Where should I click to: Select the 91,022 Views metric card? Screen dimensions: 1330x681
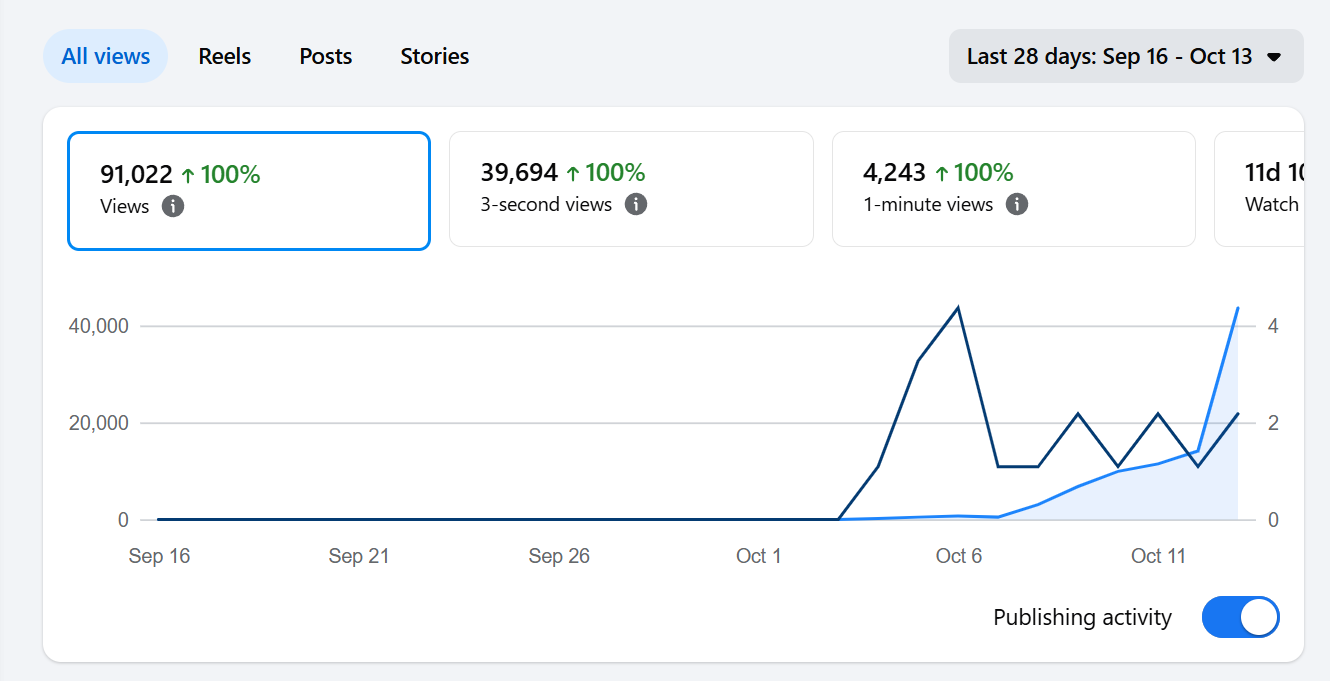[249, 190]
